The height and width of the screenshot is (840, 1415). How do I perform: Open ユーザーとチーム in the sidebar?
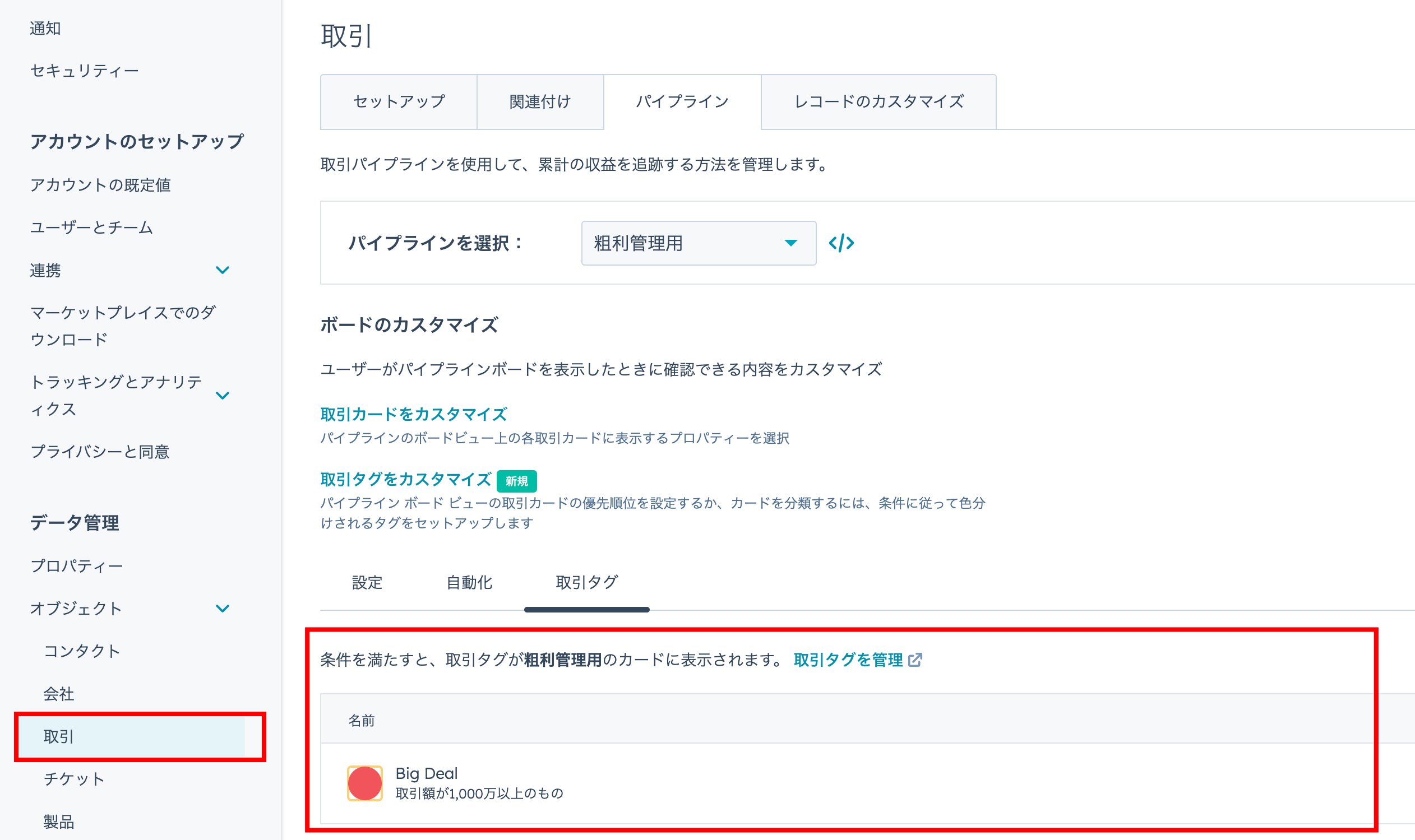pos(92,228)
